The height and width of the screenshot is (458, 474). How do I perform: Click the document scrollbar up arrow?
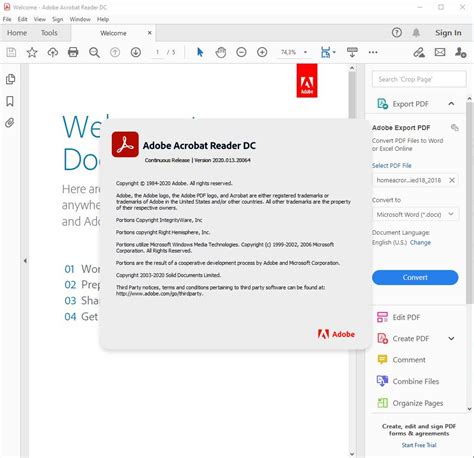pyautogui.click(x=352, y=68)
